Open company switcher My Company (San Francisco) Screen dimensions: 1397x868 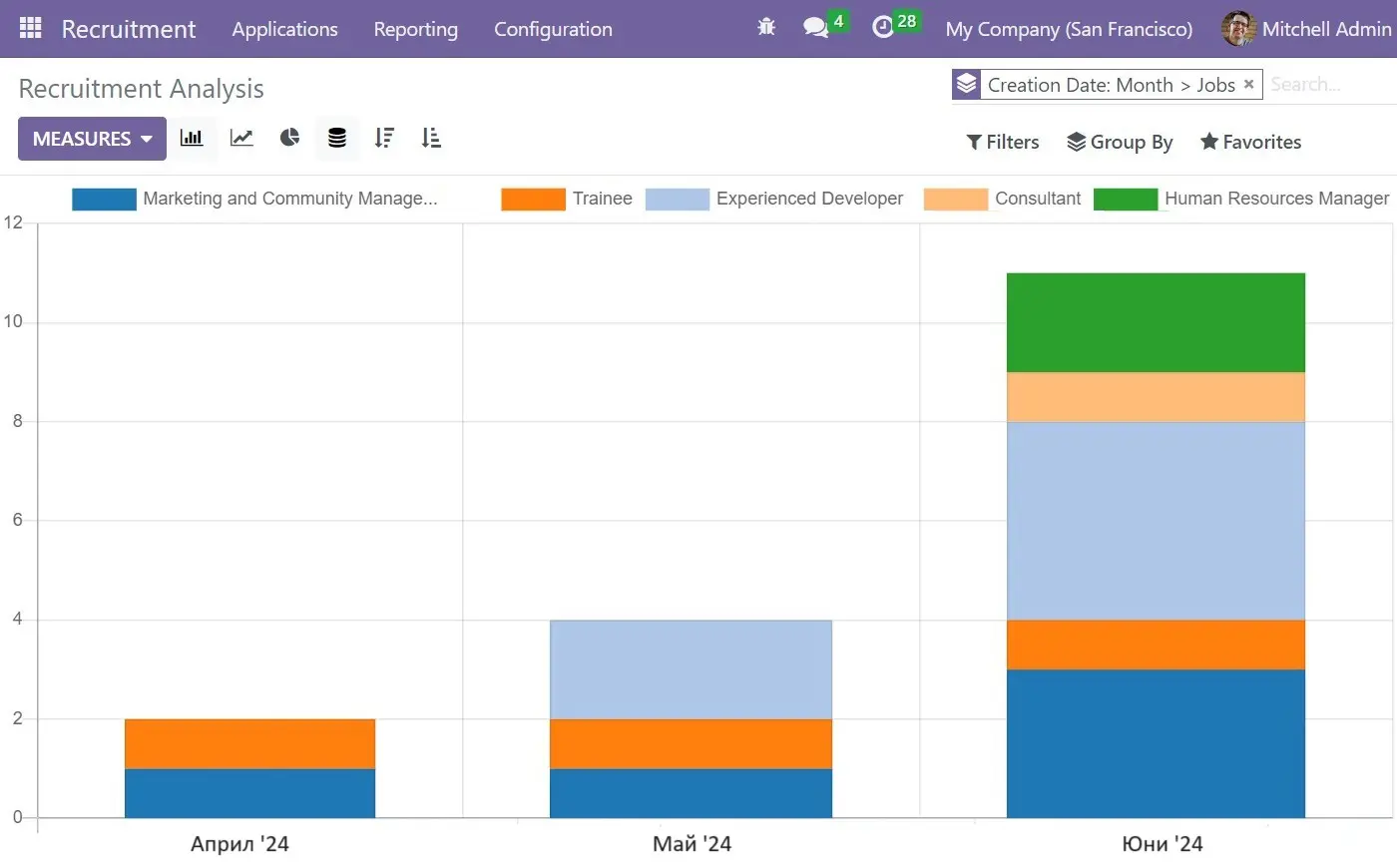point(1069,29)
